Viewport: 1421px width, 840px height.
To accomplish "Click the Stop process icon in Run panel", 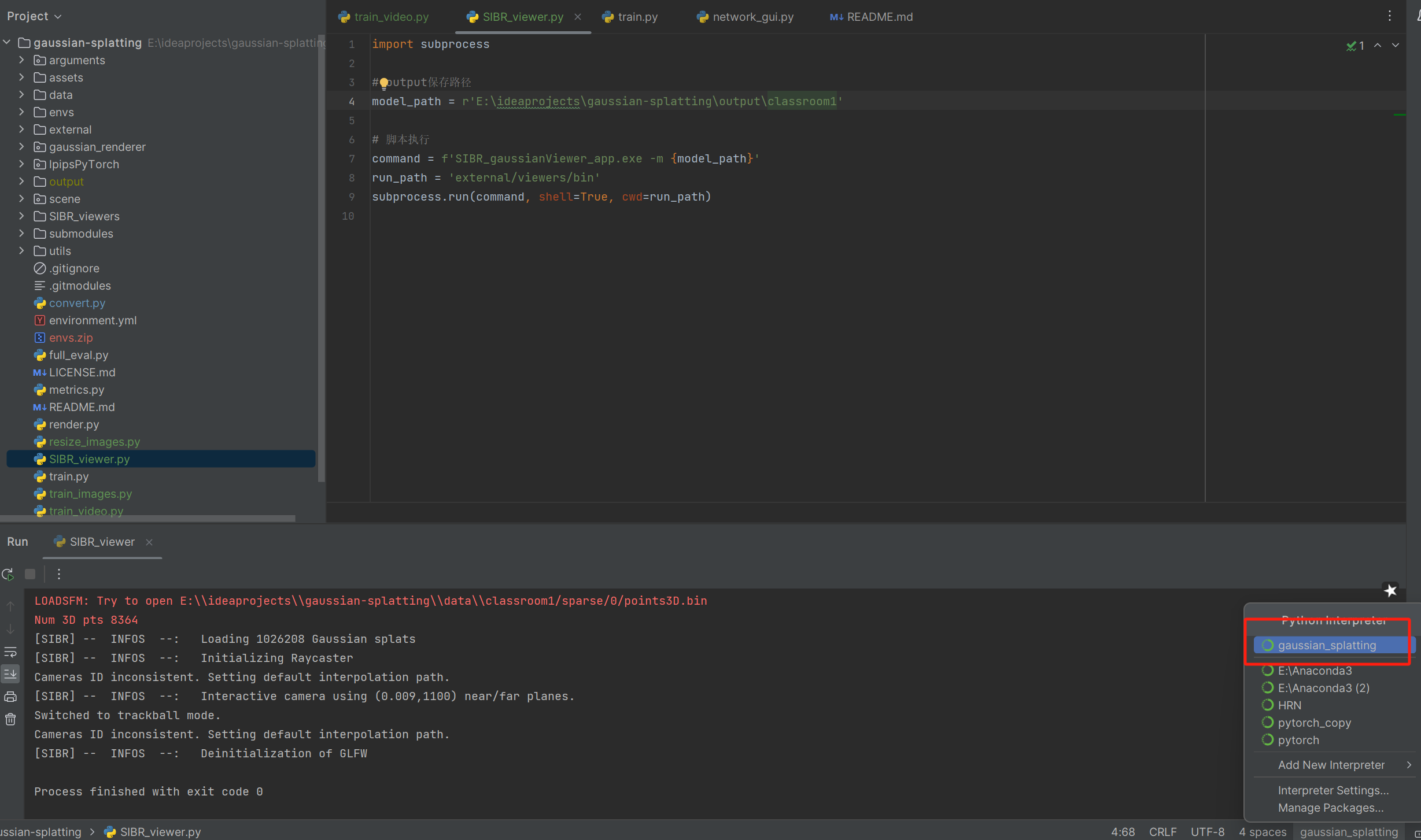I will click(30, 574).
